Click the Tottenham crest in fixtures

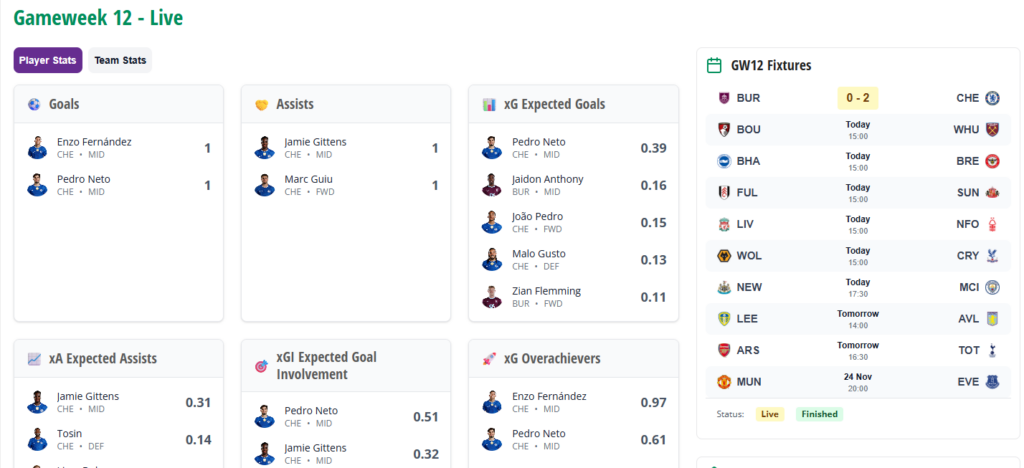click(993, 350)
